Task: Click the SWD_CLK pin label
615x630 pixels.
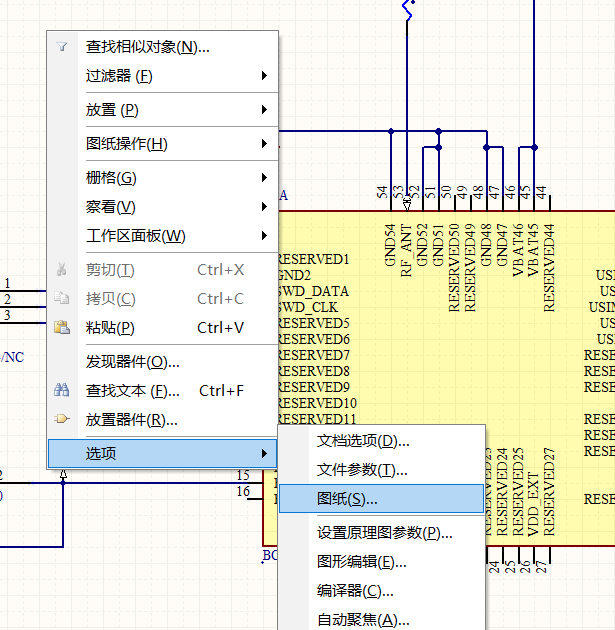Action: coord(309,307)
